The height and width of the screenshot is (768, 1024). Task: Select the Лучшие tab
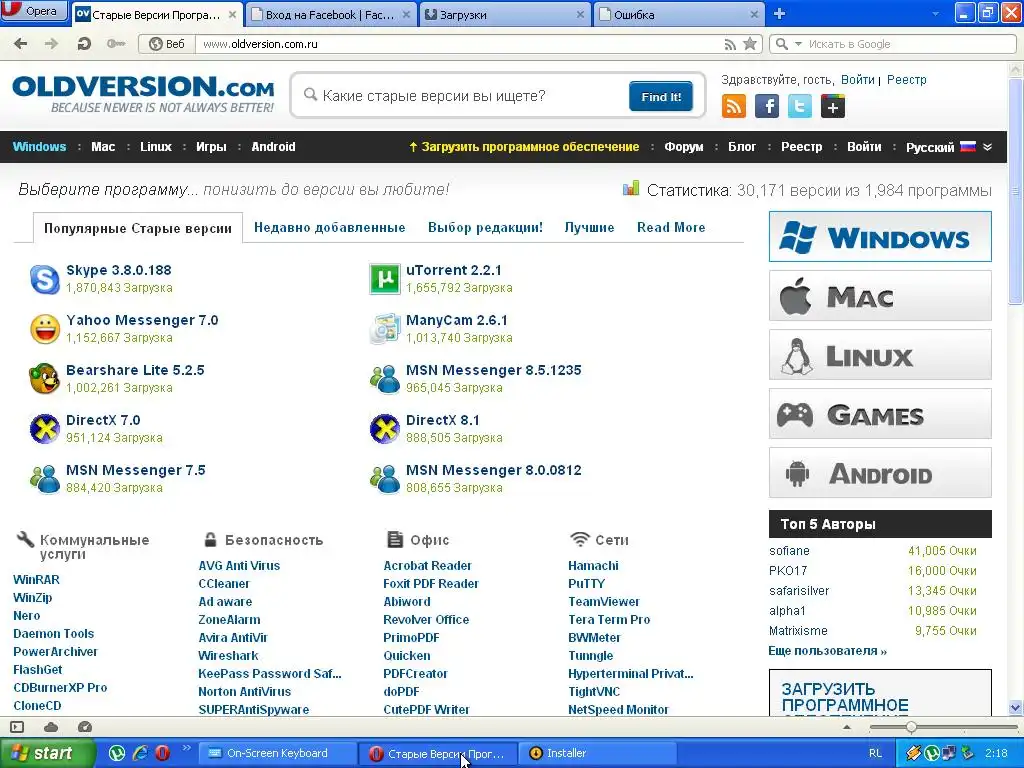tap(589, 227)
